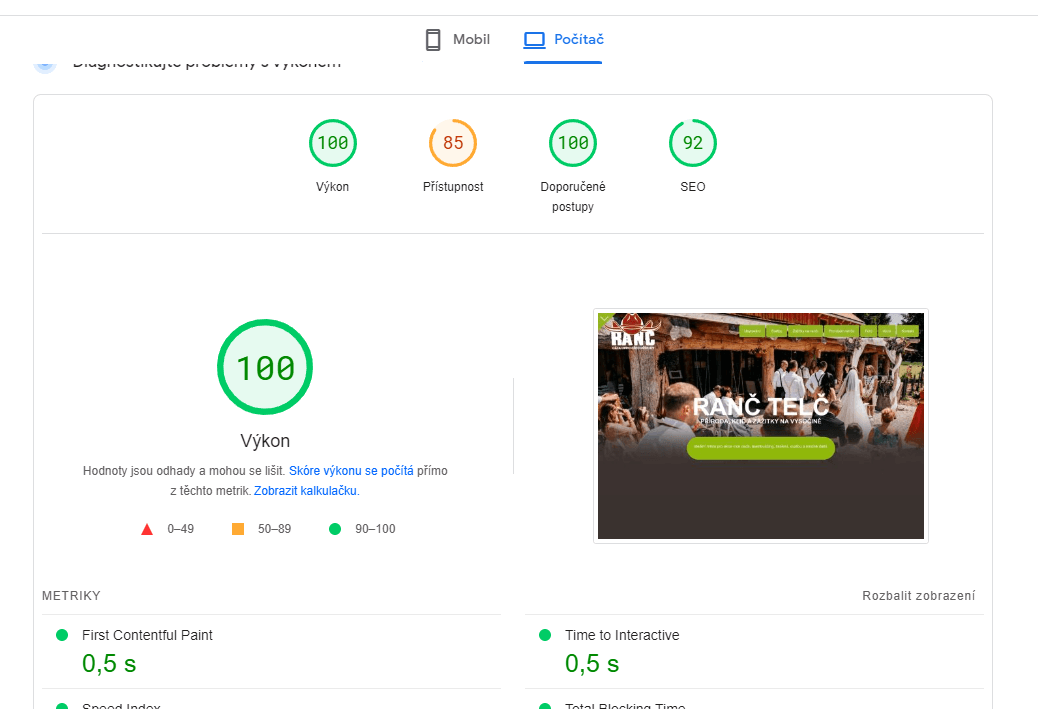Click the orange square 50–89 legend icon
This screenshot has width=1038, height=709.
[238, 529]
